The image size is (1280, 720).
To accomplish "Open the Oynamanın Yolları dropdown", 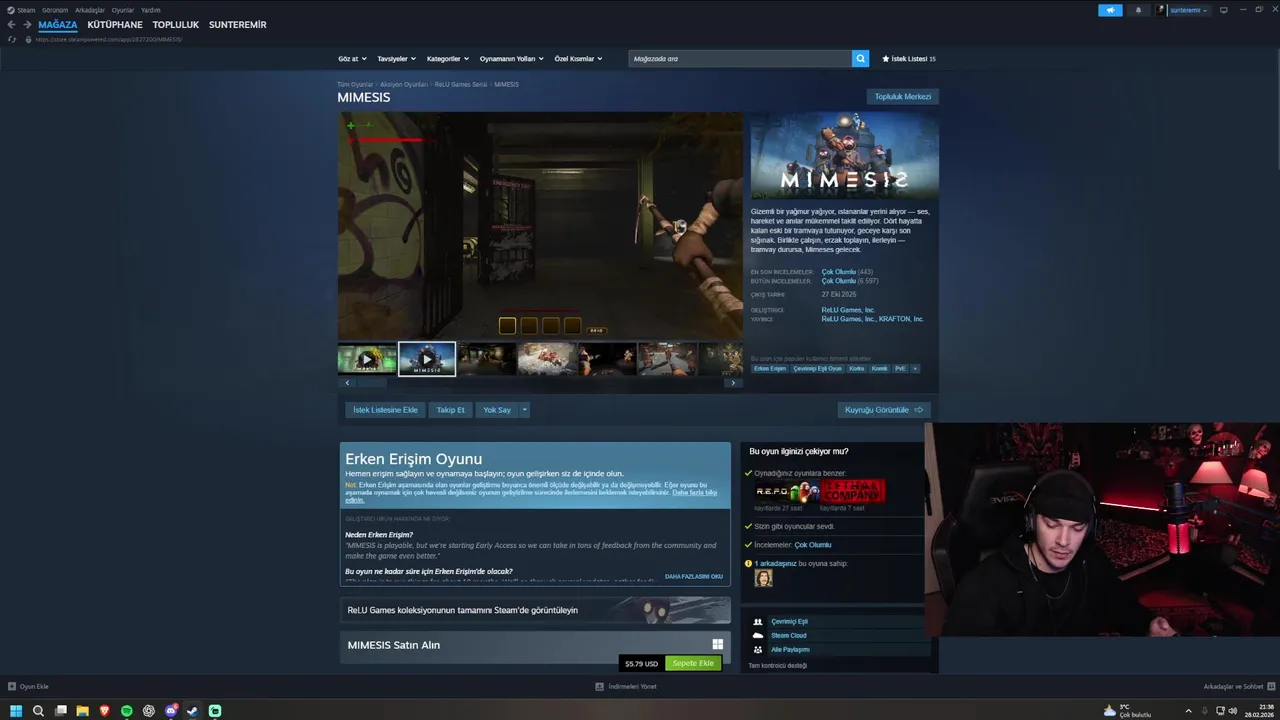I will point(511,59).
